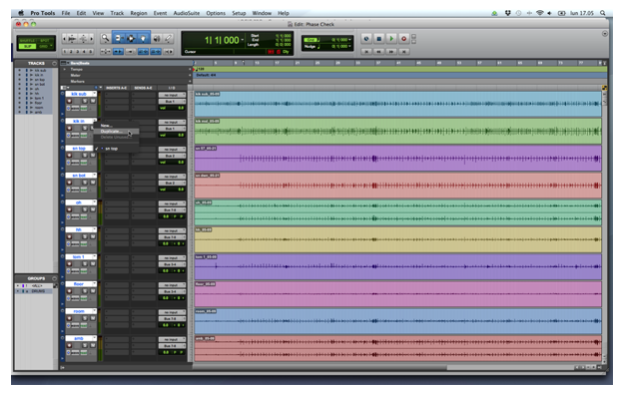Open Spotlight search in menu bar
Image resolution: width=634 pixels, height=396 pixels.
602,13
